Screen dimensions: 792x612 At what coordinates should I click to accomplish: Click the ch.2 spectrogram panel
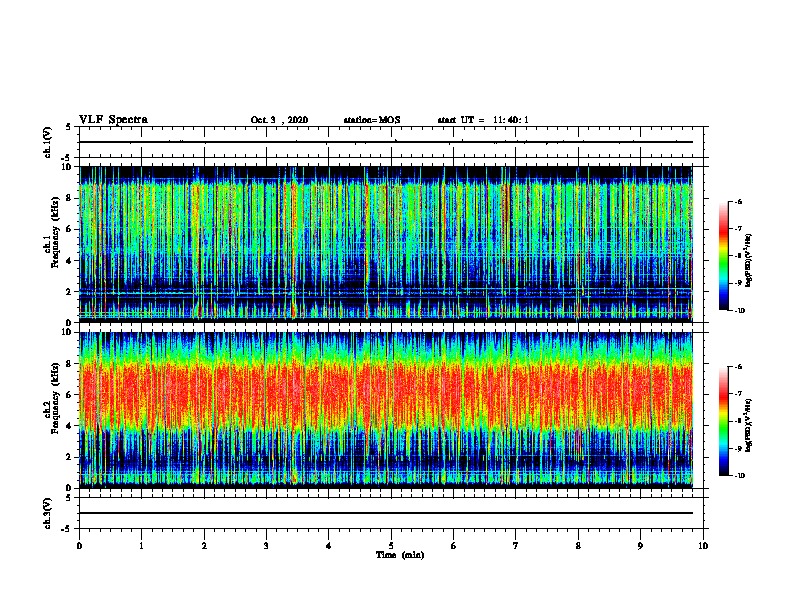click(x=386, y=410)
